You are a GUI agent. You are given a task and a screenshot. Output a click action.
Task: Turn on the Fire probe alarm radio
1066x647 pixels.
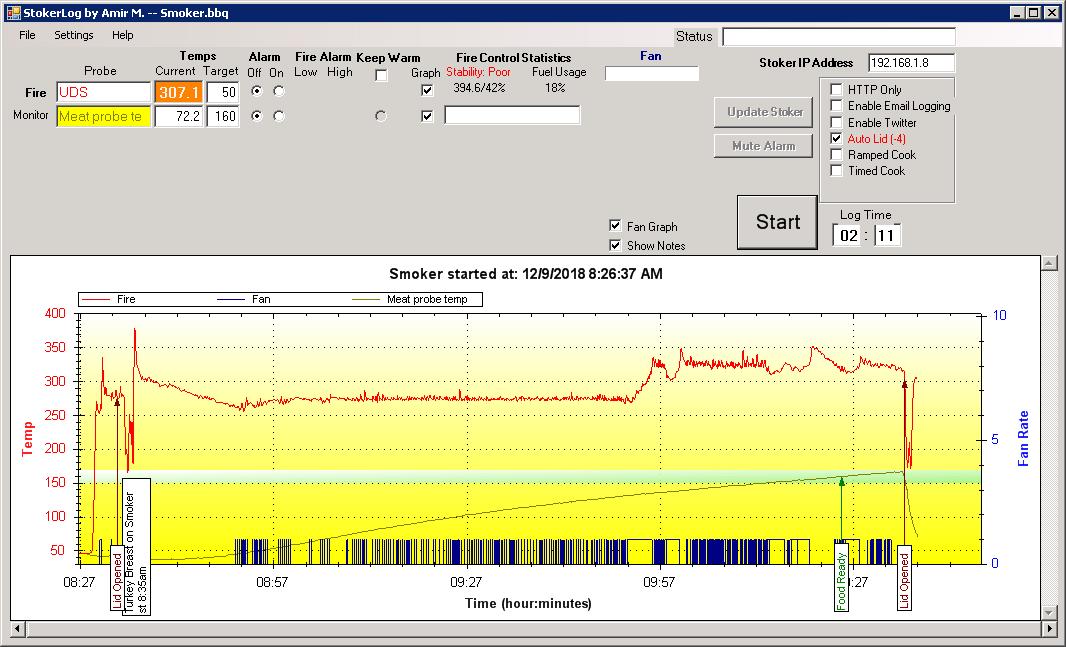pyautogui.click(x=278, y=91)
